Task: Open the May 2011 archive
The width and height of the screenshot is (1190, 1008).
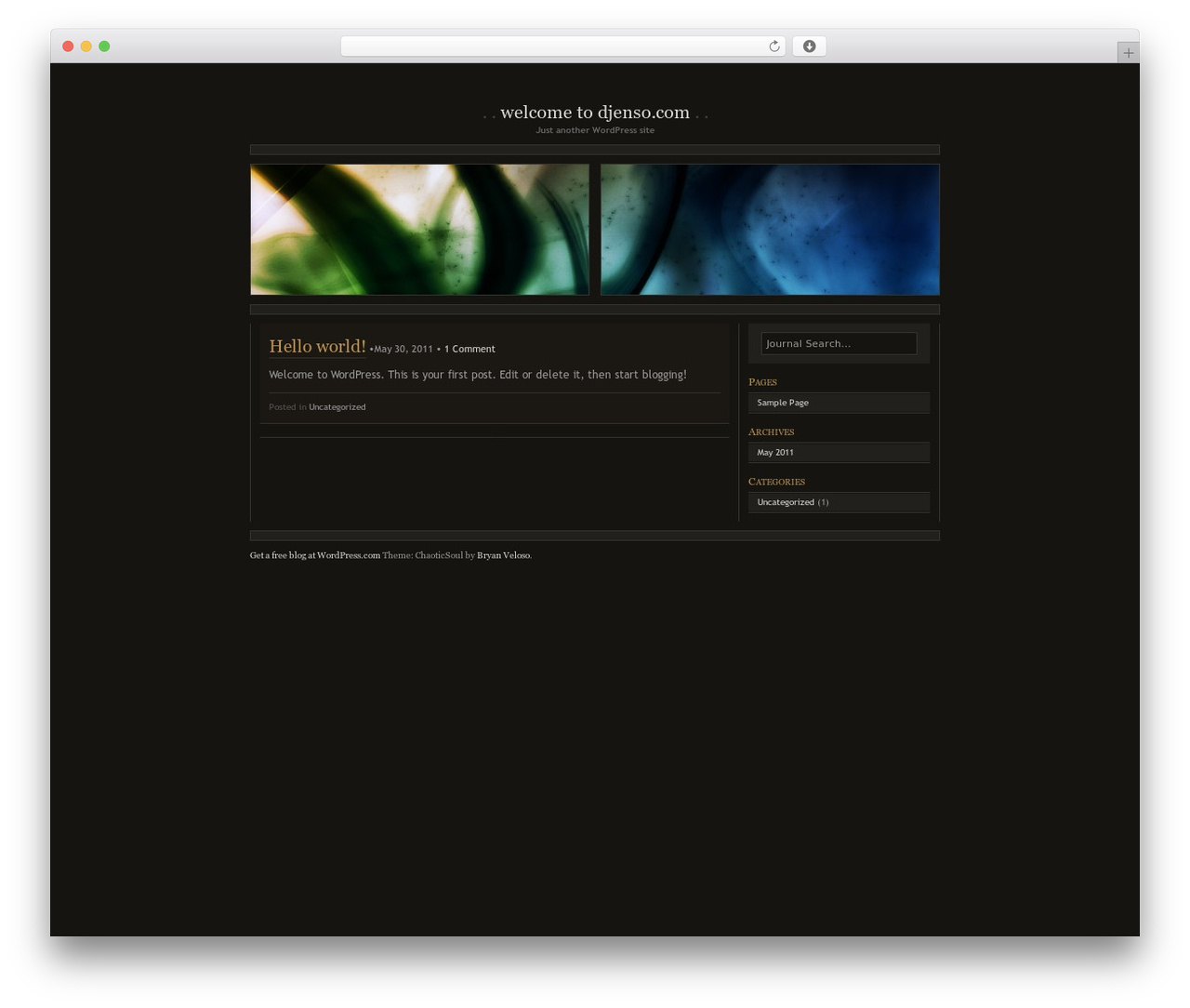Action: [775, 452]
